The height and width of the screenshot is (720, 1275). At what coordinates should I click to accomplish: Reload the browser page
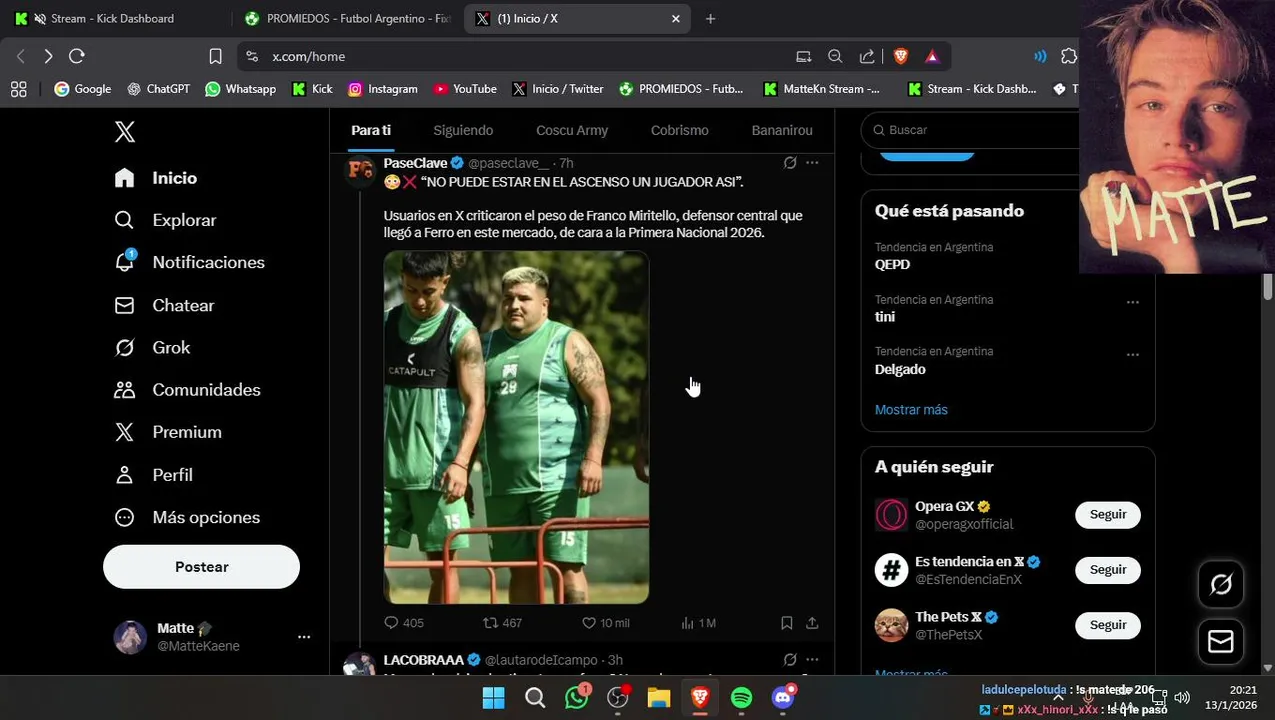click(77, 56)
